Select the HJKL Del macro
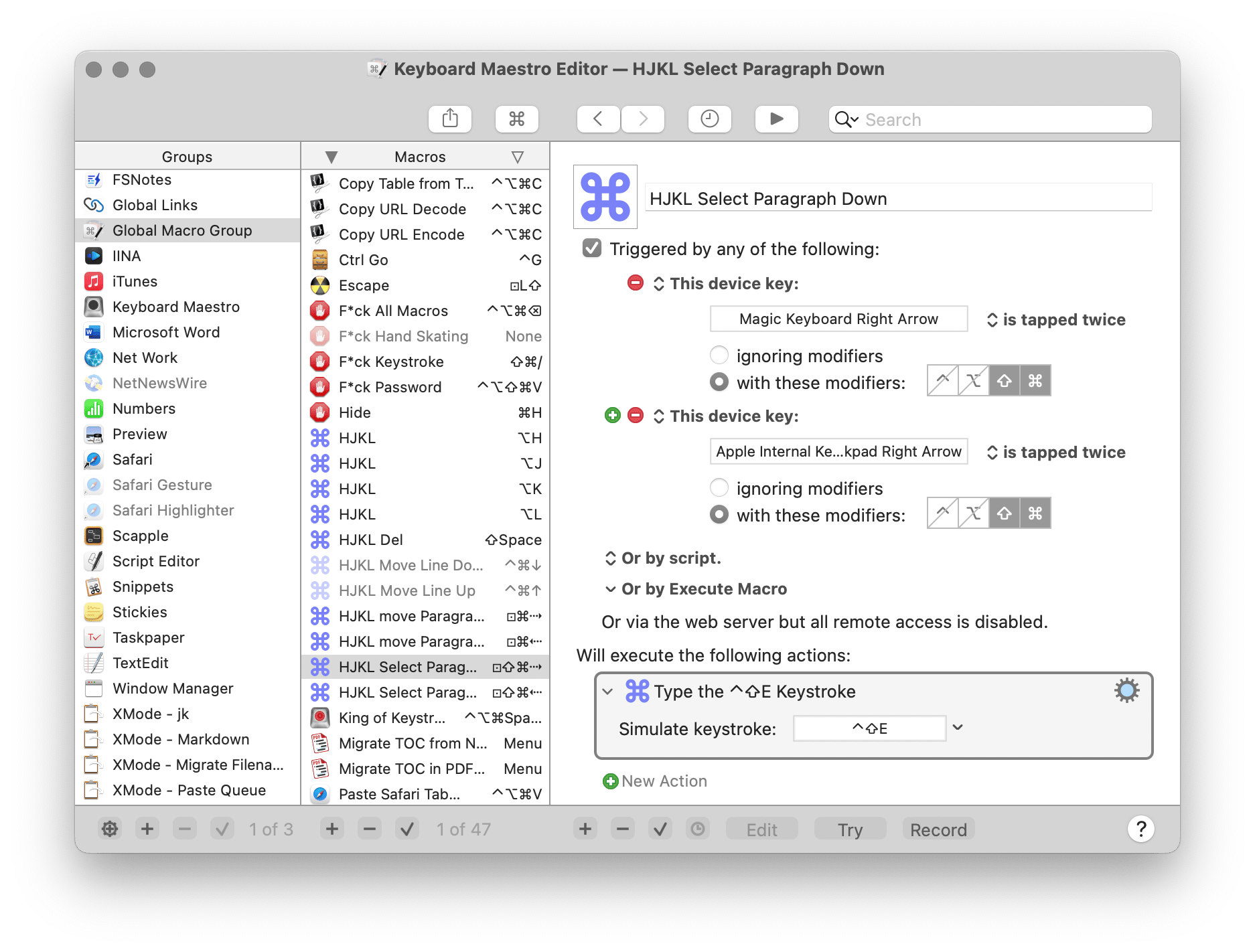This screenshot has width=1255, height=952. pos(426,540)
